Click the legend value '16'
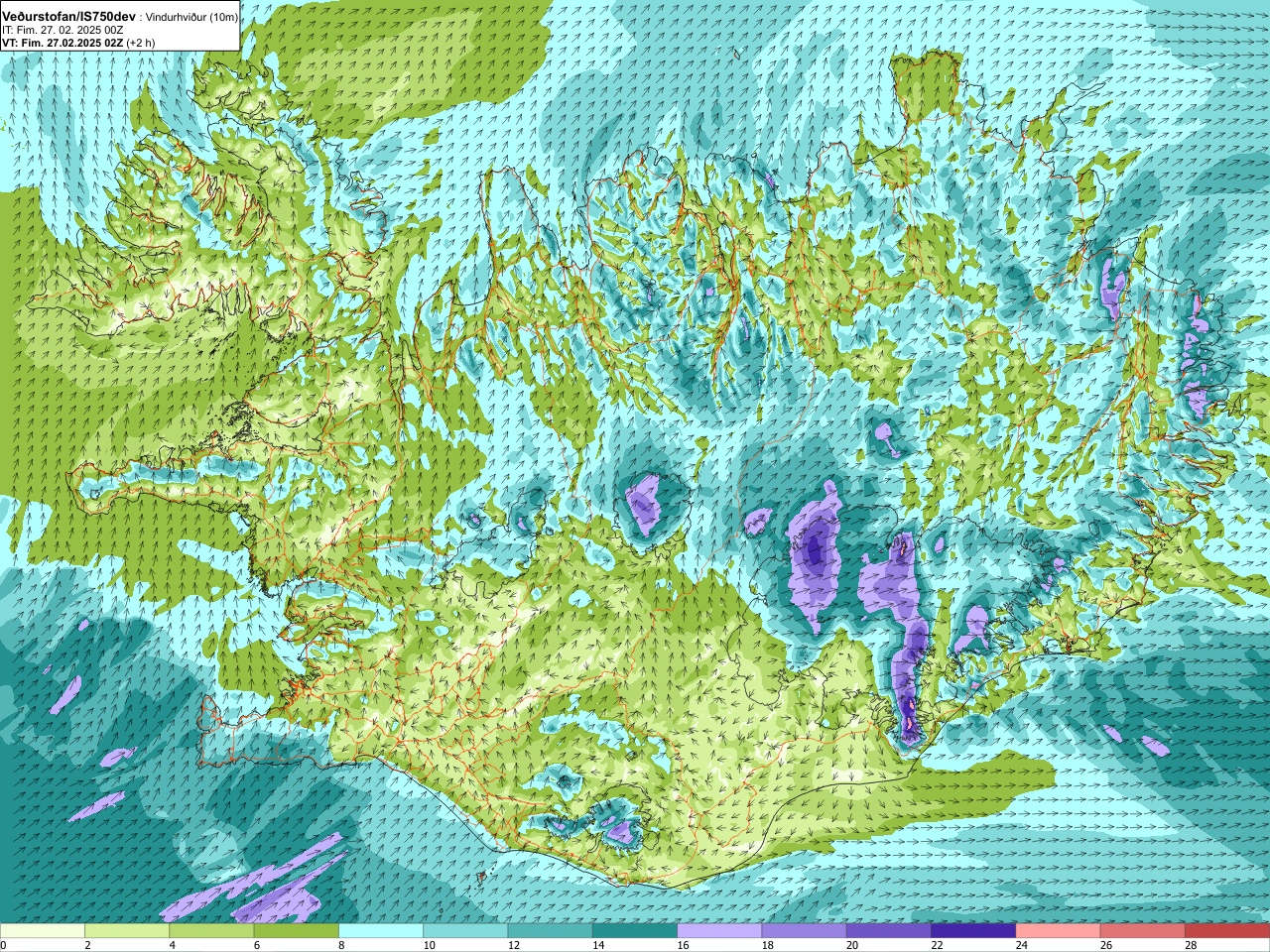 685,945
